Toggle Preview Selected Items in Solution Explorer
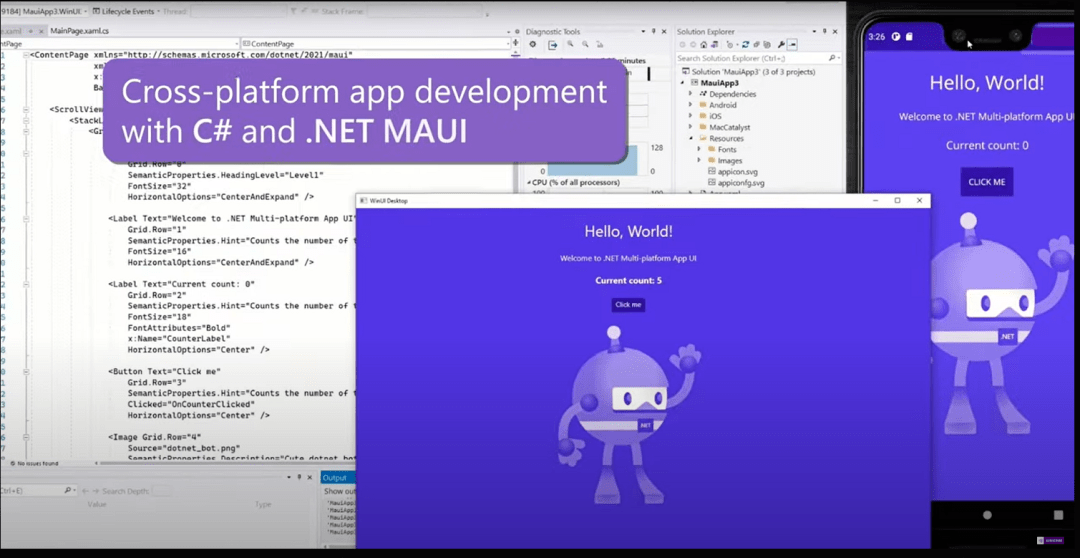Screen dimensions: 1080x558 tap(792, 45)
